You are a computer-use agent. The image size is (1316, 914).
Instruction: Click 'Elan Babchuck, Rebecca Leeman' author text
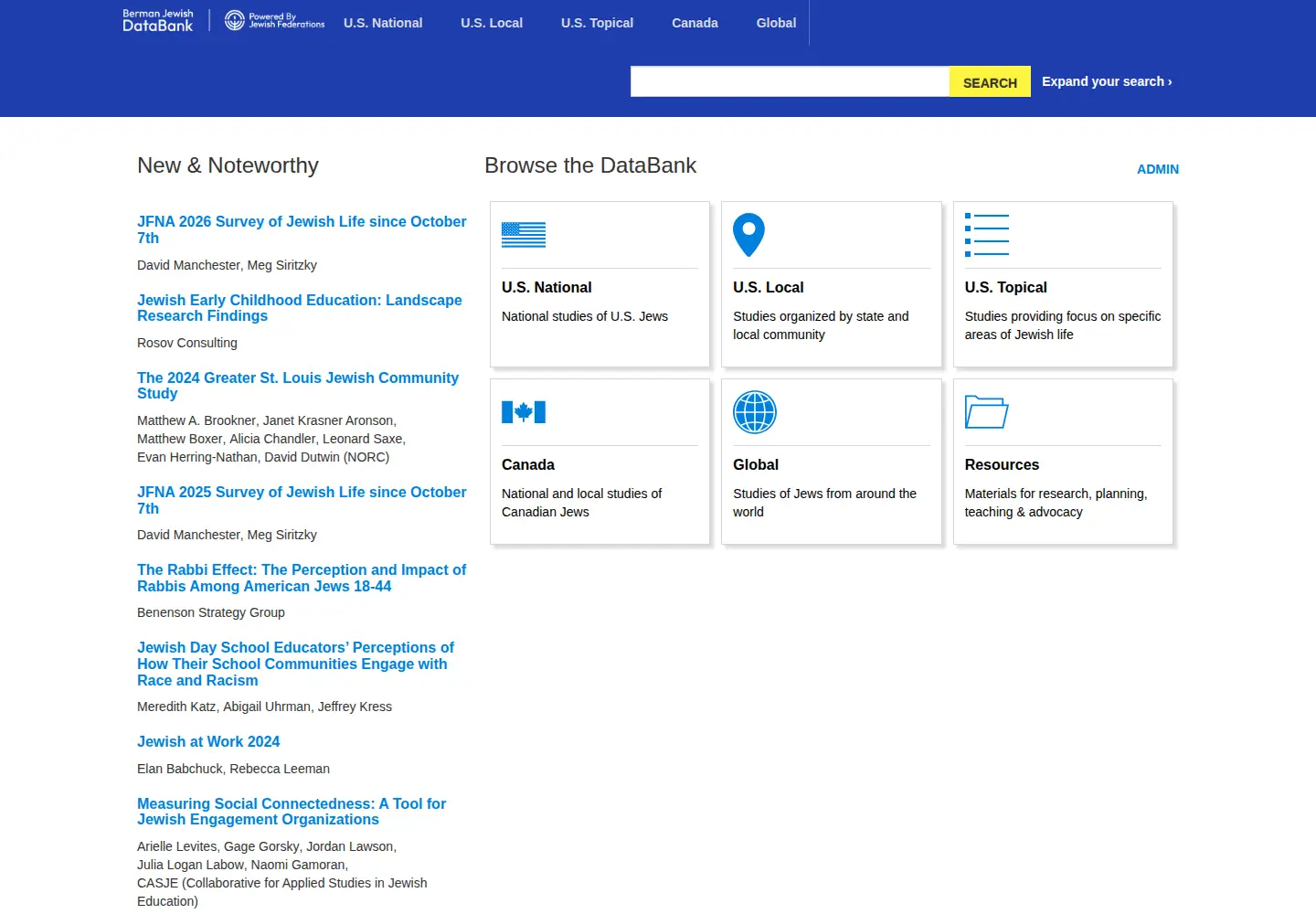click(233, 769)
